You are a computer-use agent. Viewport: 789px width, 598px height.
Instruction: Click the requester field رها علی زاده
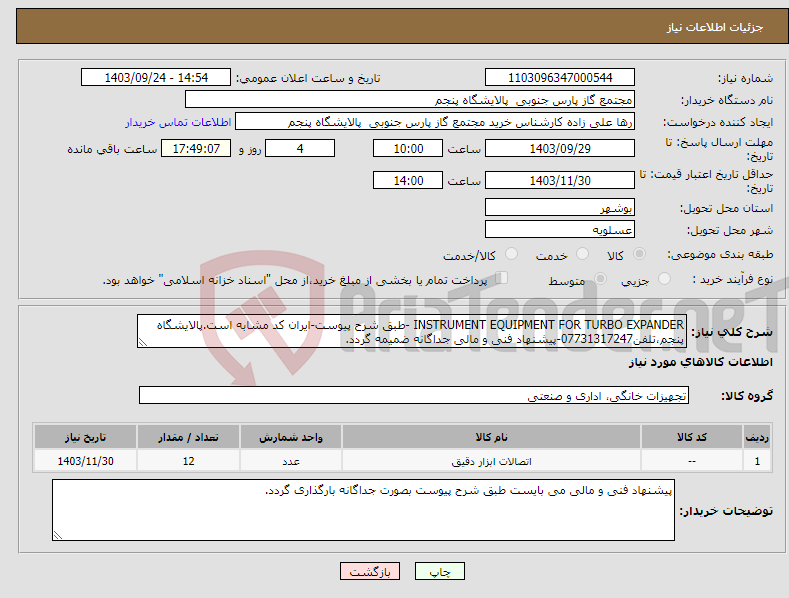coord(435,122)
